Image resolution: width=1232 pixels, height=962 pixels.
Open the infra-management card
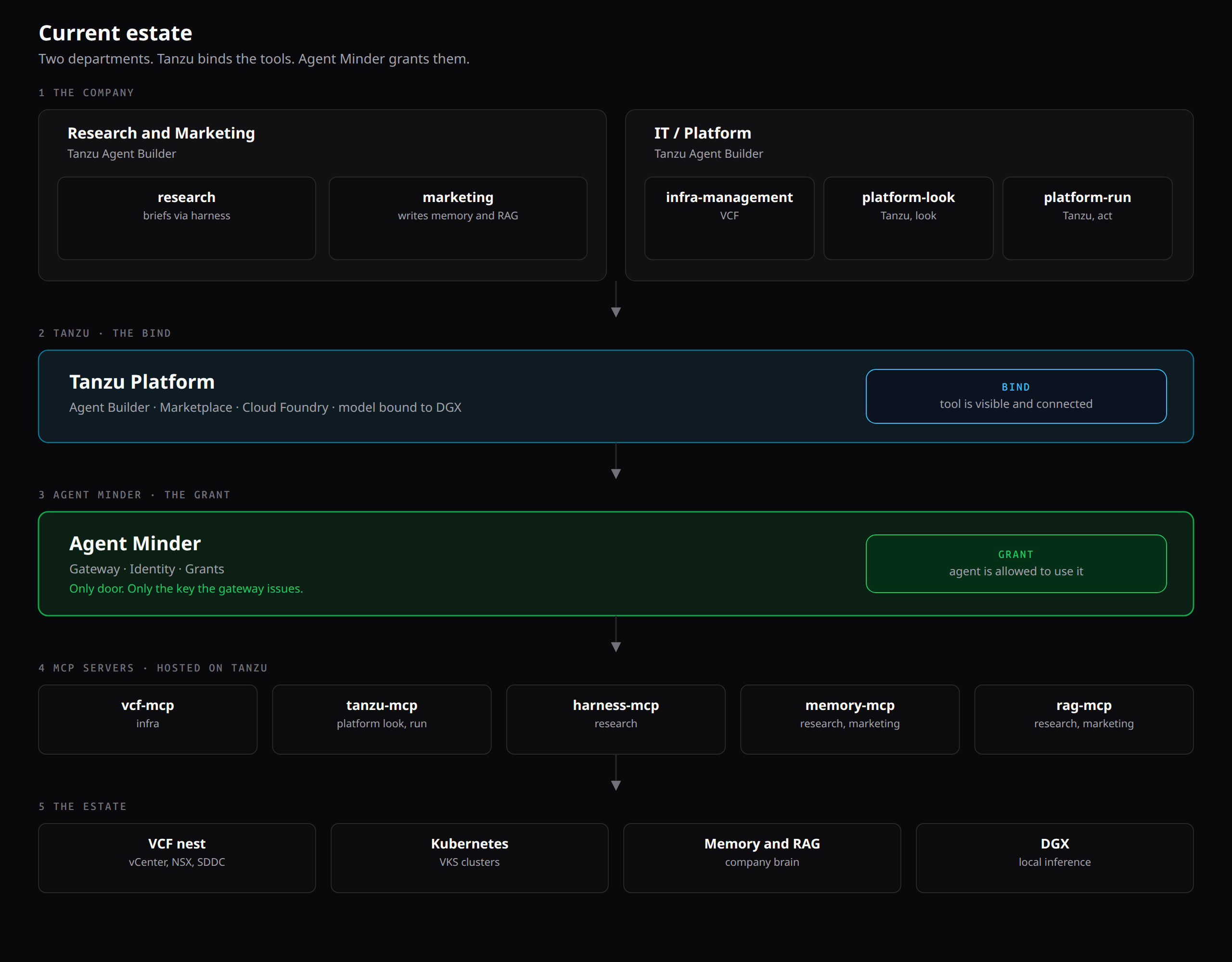pyautogui.click(x=729, y=218)
